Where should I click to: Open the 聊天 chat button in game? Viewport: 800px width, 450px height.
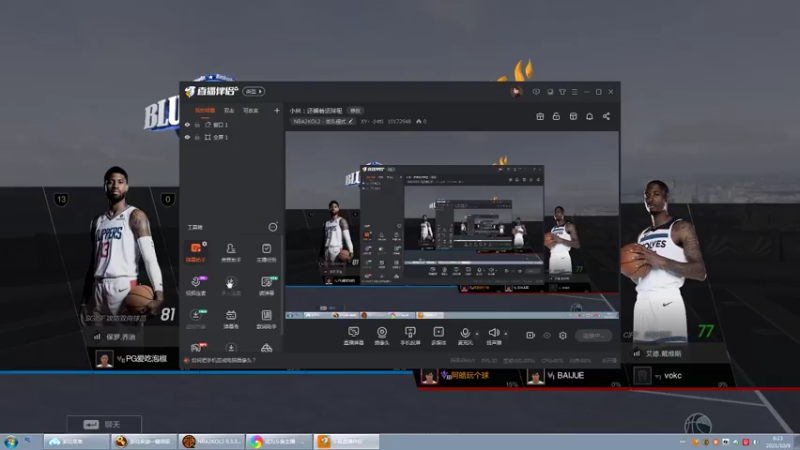[104, 424]
